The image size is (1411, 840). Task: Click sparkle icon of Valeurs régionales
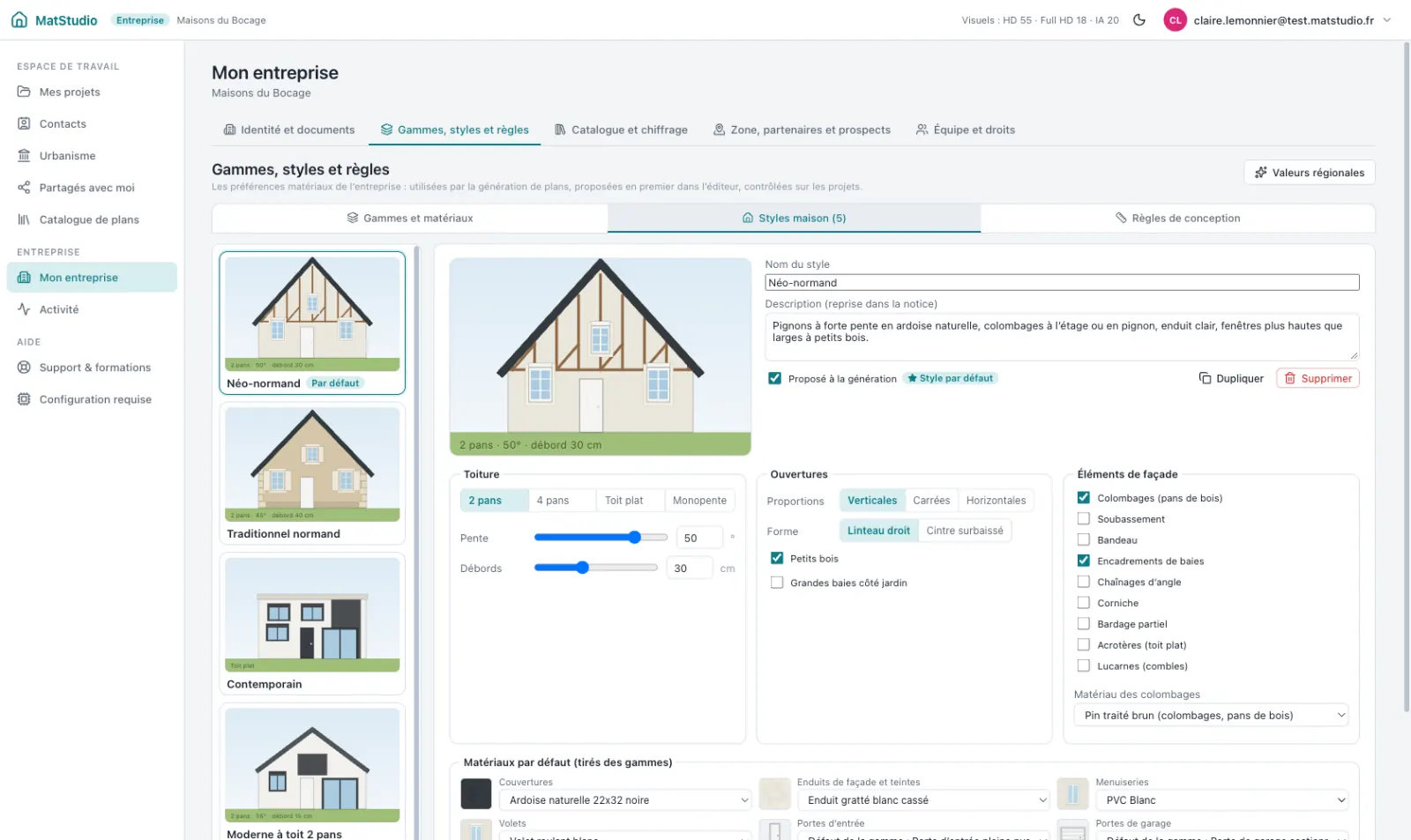tap(1261, 173)
